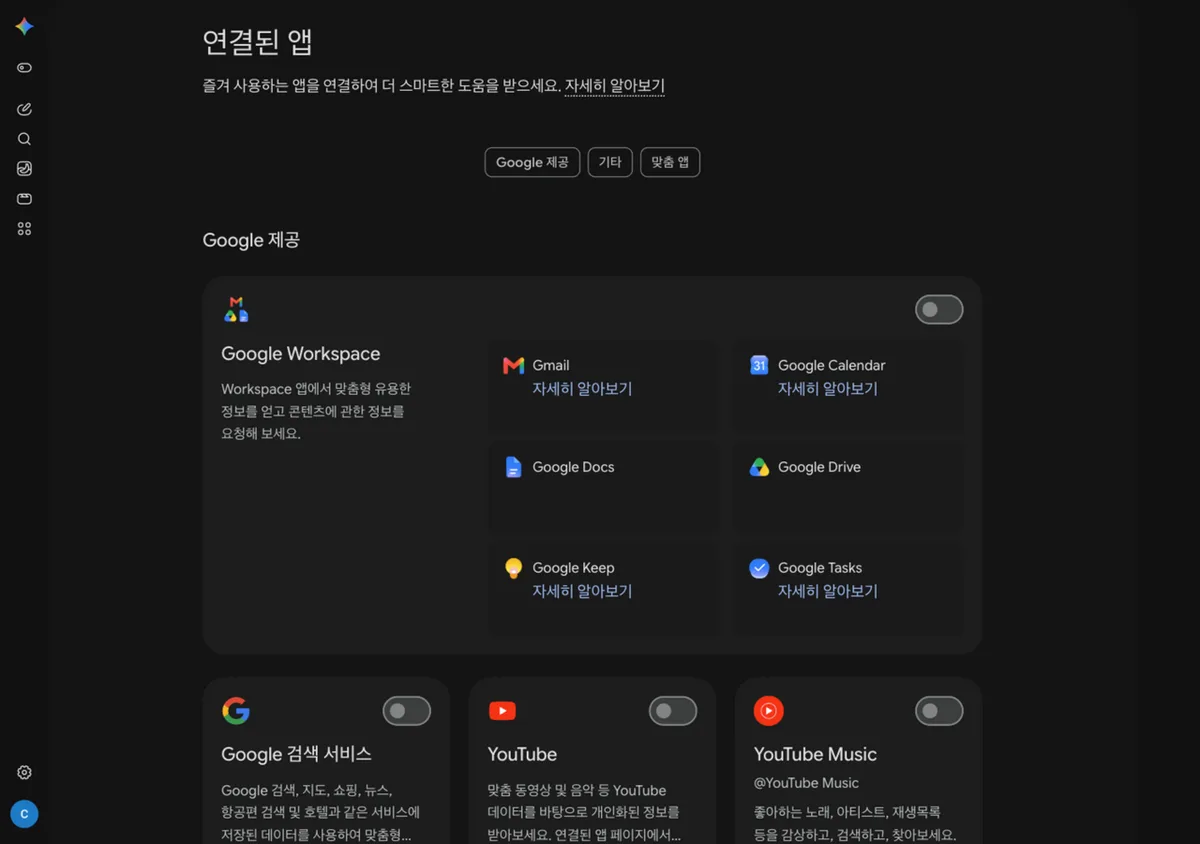Click the Google Keep lightbulb icon
The image size is (1200, 844).
pyautogui.click(x=514, y=568)
